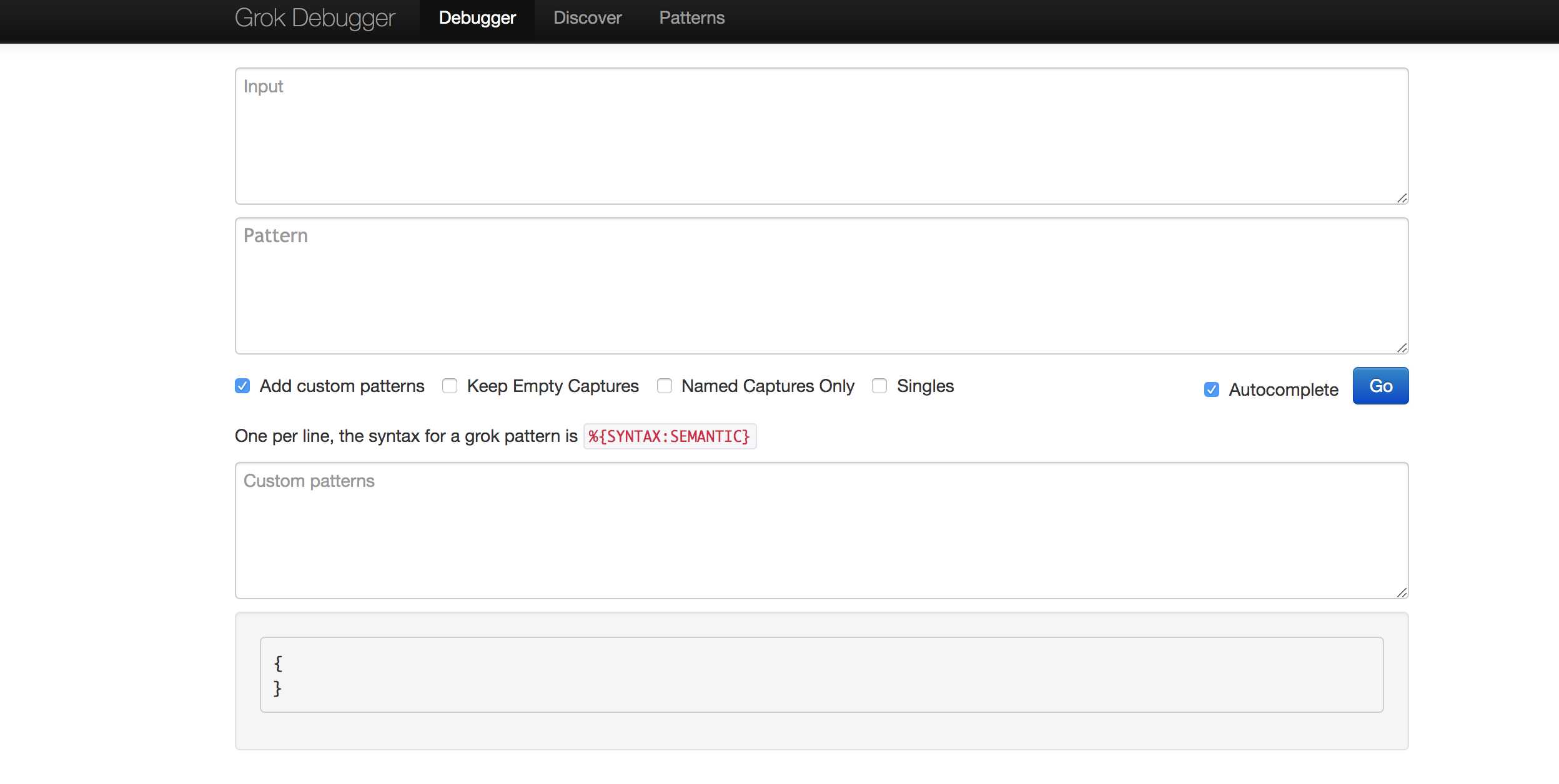
Task: Open the Patterns tab
Action: [x=691, y=19]
